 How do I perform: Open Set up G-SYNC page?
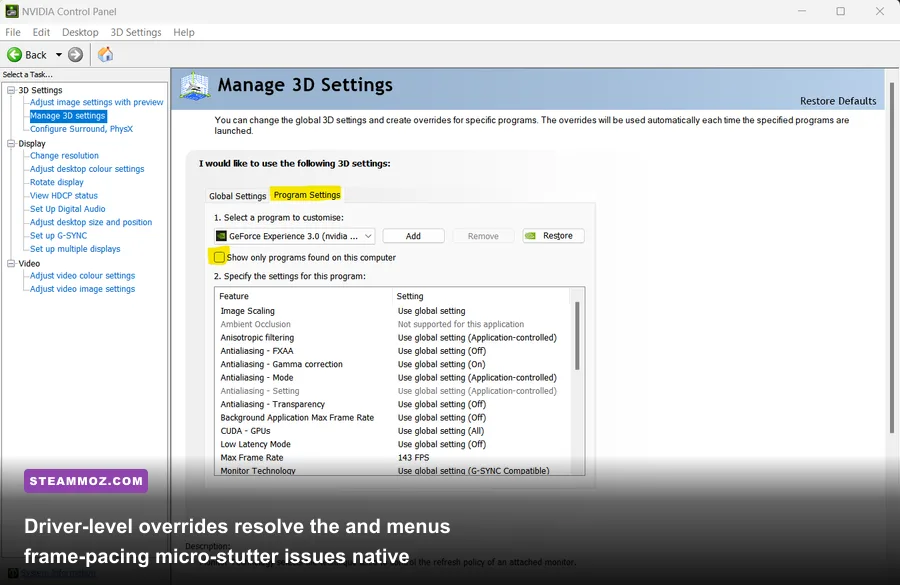click(59, 235)
